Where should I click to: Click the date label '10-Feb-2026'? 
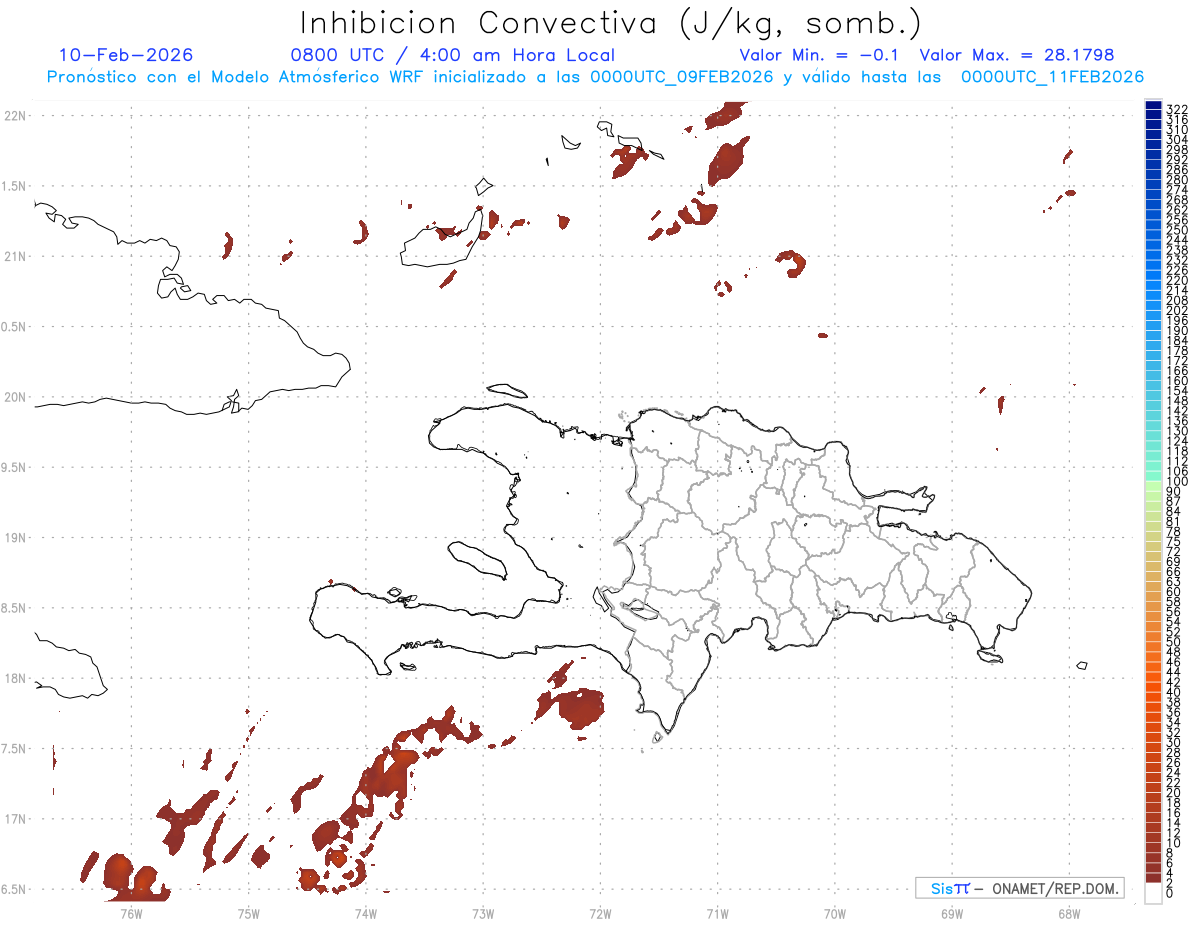click(126, 55)
